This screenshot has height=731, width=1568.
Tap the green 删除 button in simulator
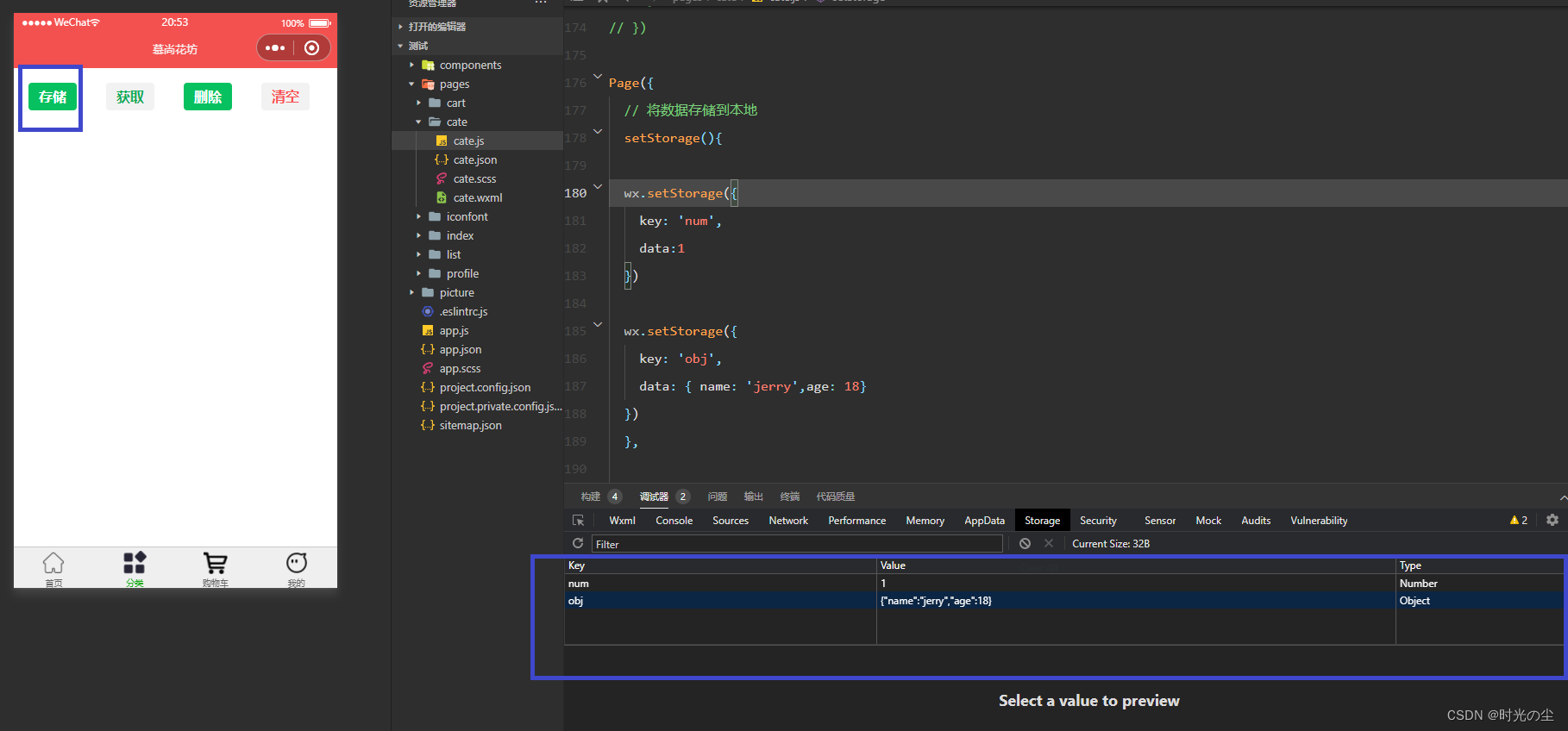(208, 97)
